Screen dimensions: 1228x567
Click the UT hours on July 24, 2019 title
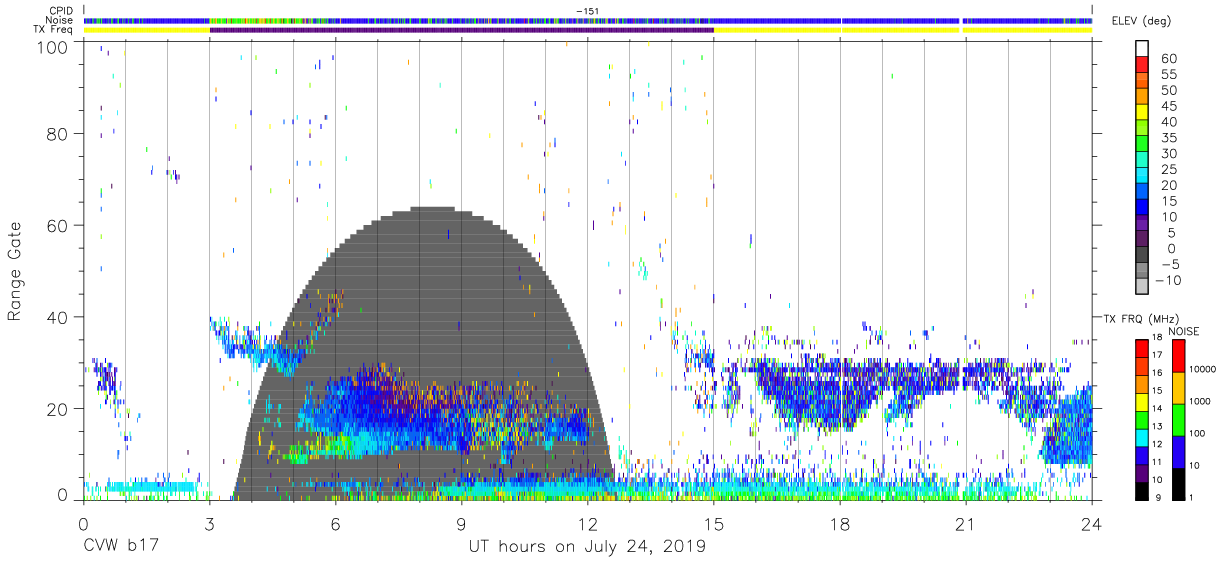tap(587, 547)
